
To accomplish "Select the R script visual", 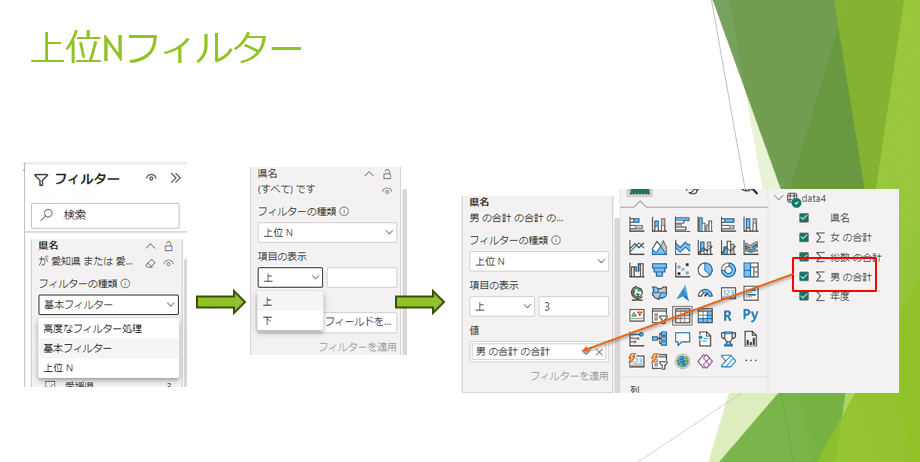I will 728,315.
